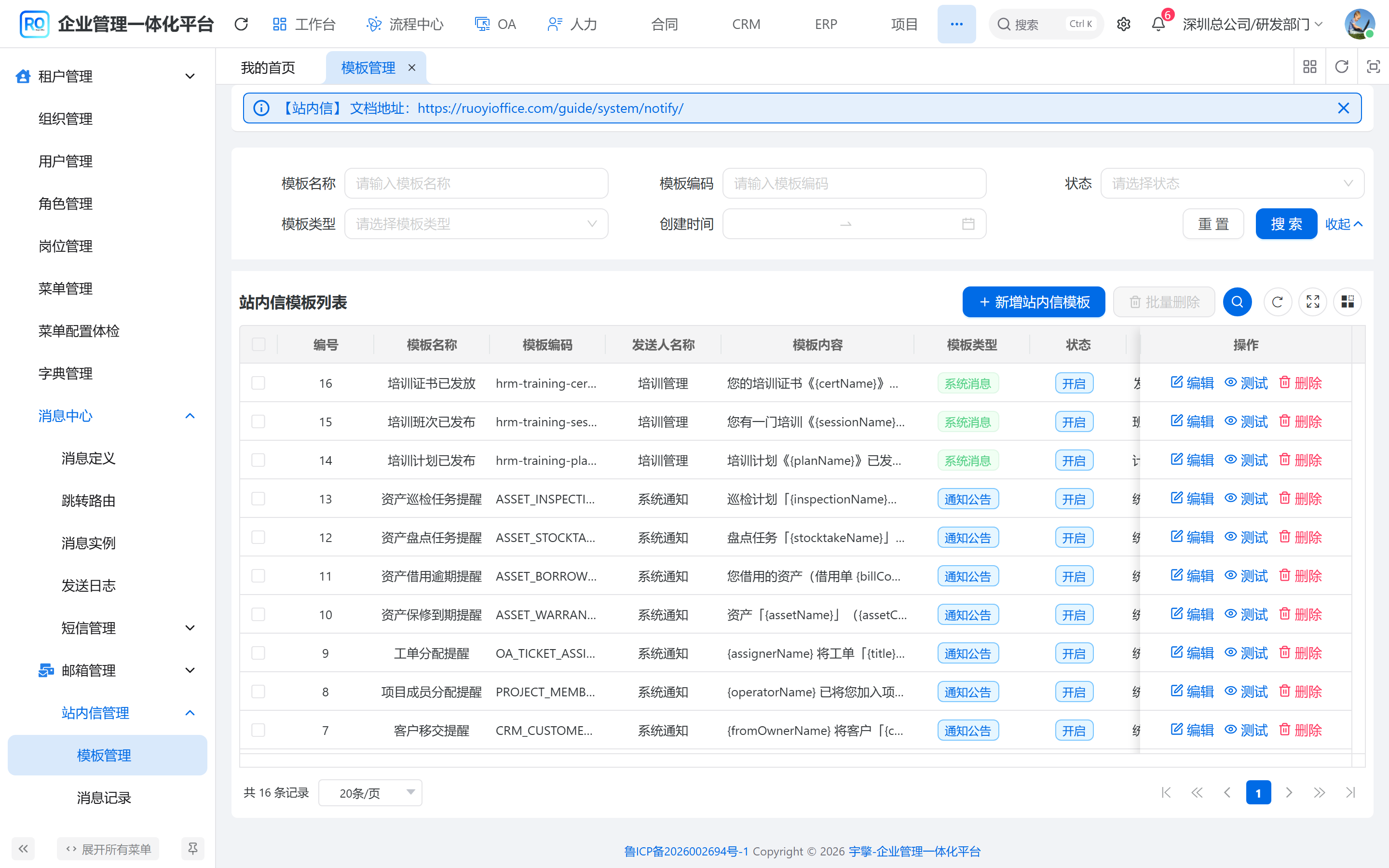Expand the 邮箱管理 submenu
This screenshot has height=868, width=1389.
[108, 670]
